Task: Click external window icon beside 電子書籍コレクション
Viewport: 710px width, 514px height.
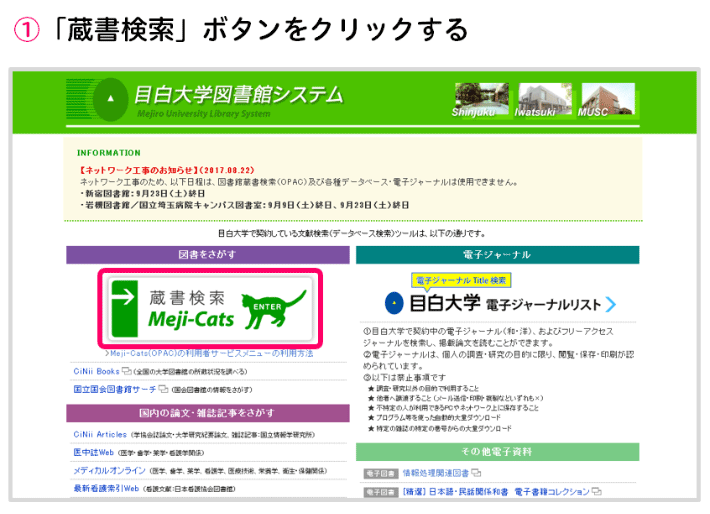Action: 597,491
